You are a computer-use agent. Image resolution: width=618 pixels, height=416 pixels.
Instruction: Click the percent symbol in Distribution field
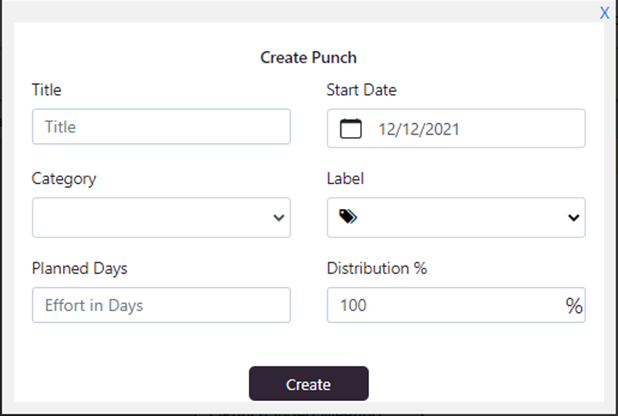coord(574,306)
